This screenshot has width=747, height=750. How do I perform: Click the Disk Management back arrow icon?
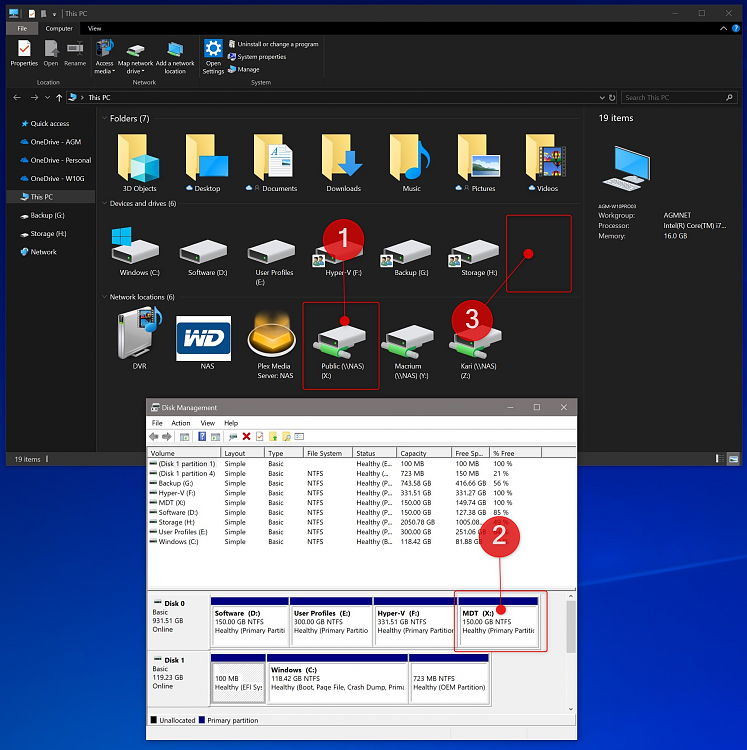[x=154, y=436]
